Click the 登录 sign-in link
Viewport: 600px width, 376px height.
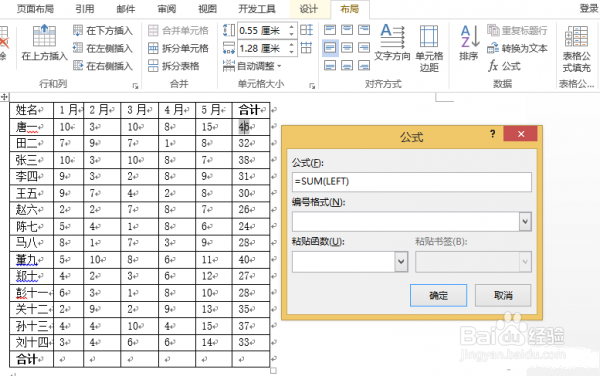click(589, 8)
